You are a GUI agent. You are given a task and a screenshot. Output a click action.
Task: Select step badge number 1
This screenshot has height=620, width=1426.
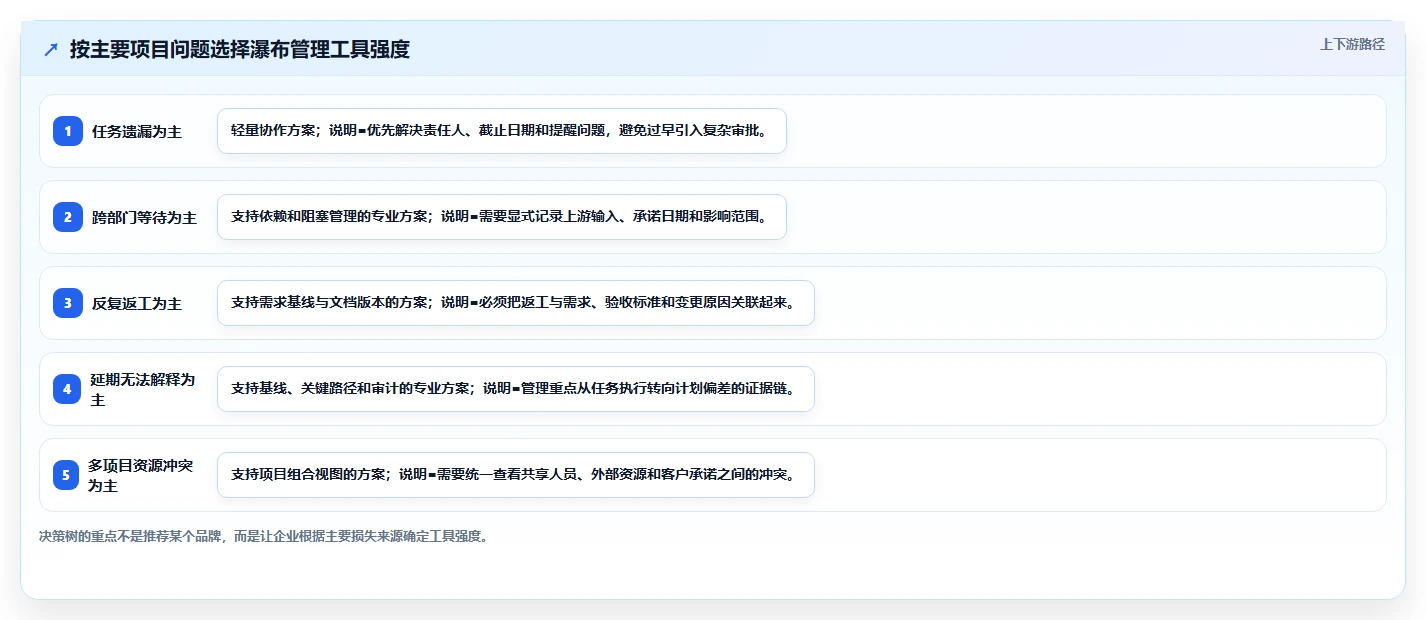point(68,131)
